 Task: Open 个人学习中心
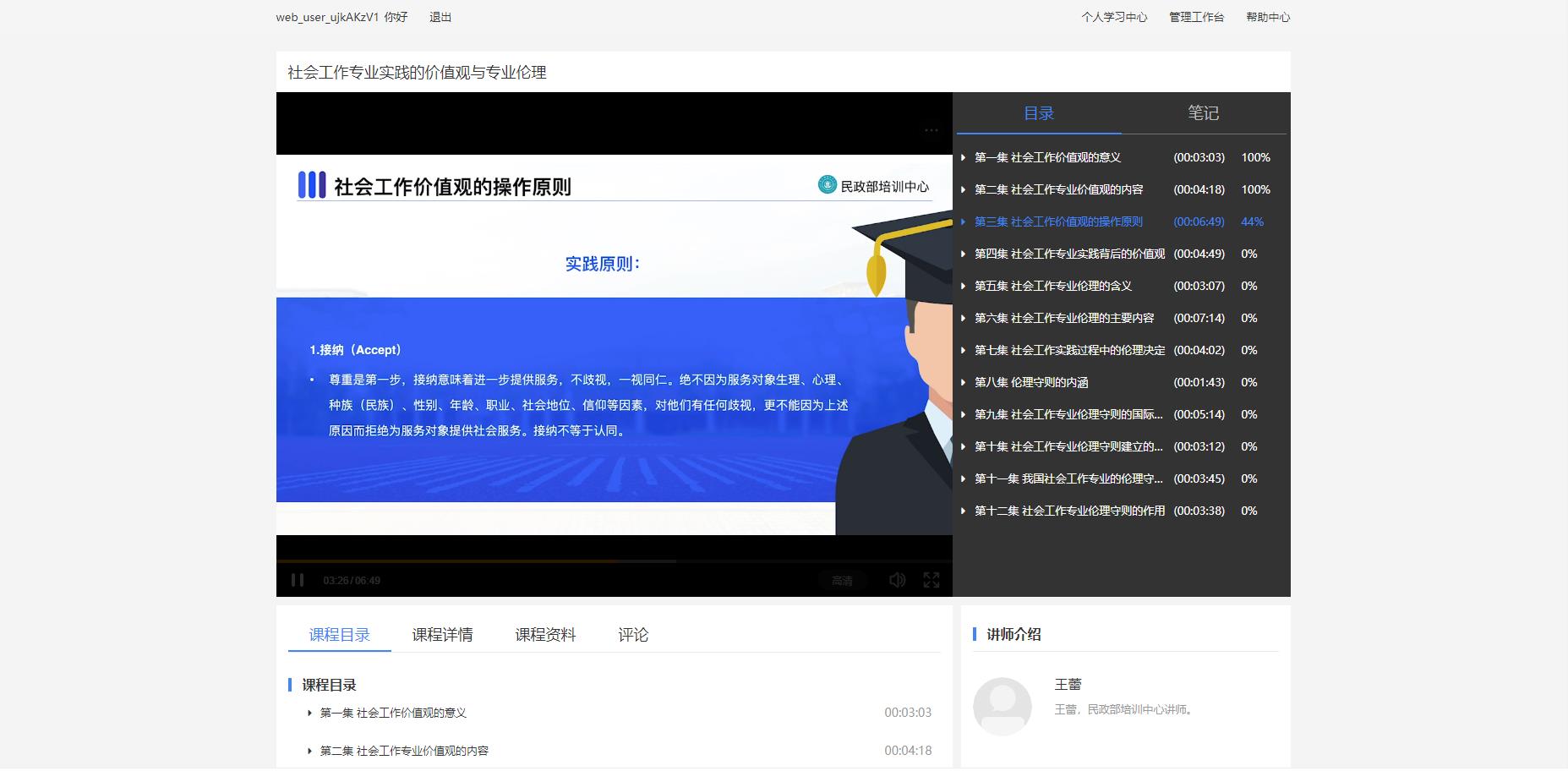[1114, 16]
